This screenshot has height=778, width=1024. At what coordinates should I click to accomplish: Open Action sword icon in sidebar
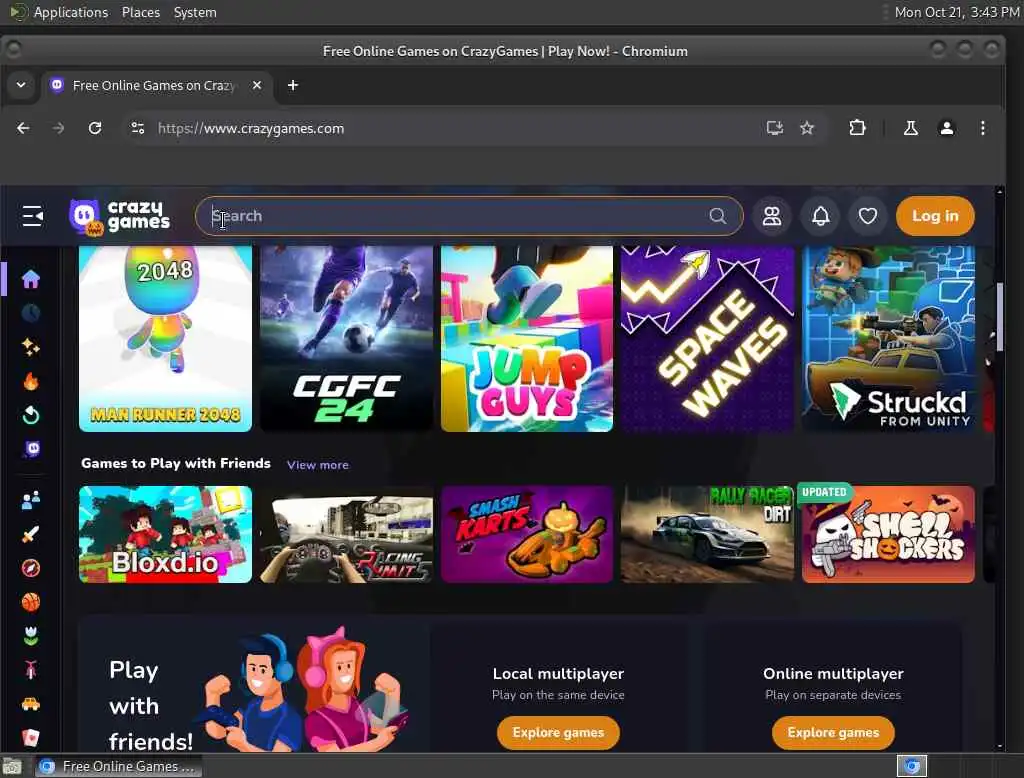(x=31, y=534)
